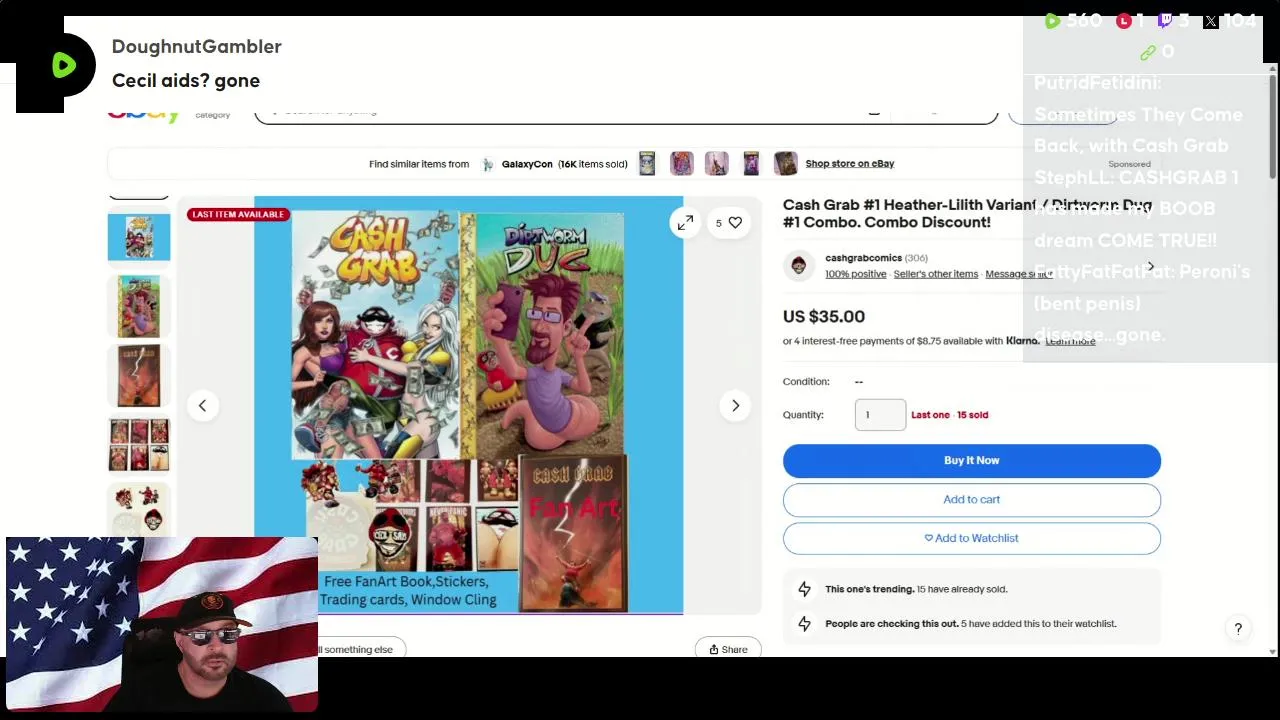Click the green link icon in overlay
Viewport: 1280px width, 720px height.
coord(1148,52)
